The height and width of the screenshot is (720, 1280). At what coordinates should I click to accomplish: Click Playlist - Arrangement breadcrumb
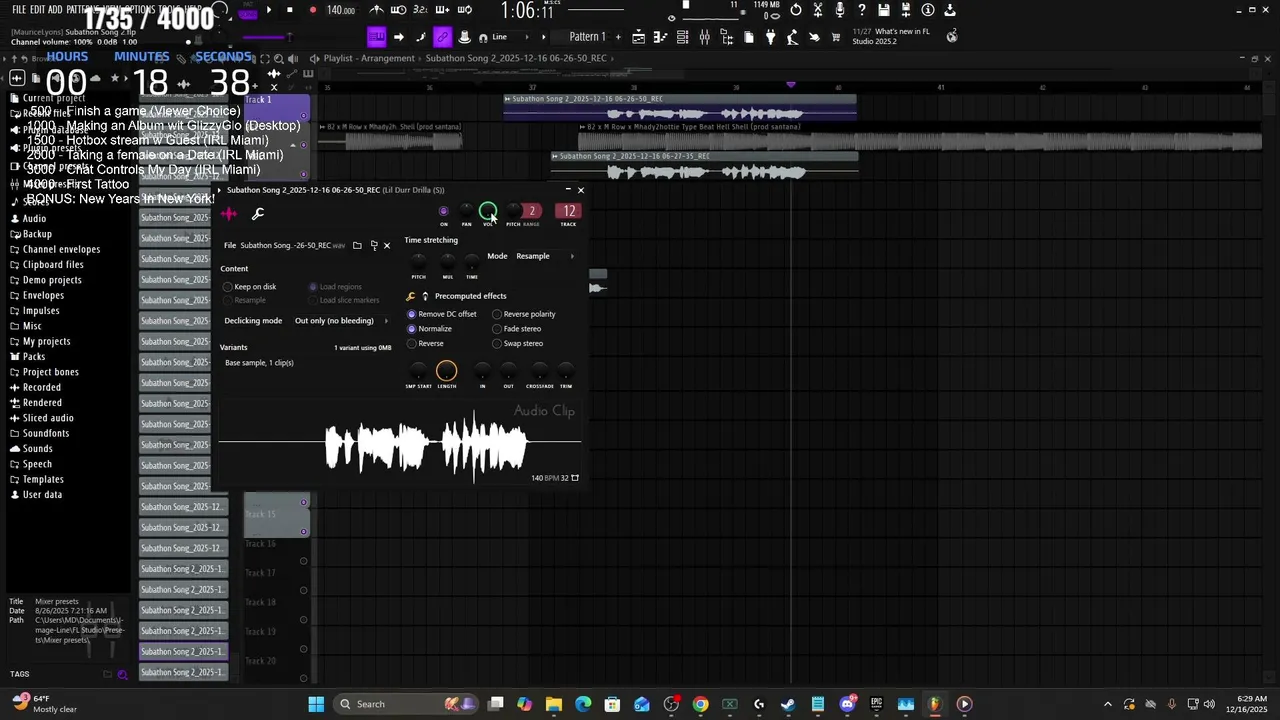[369, 58]
